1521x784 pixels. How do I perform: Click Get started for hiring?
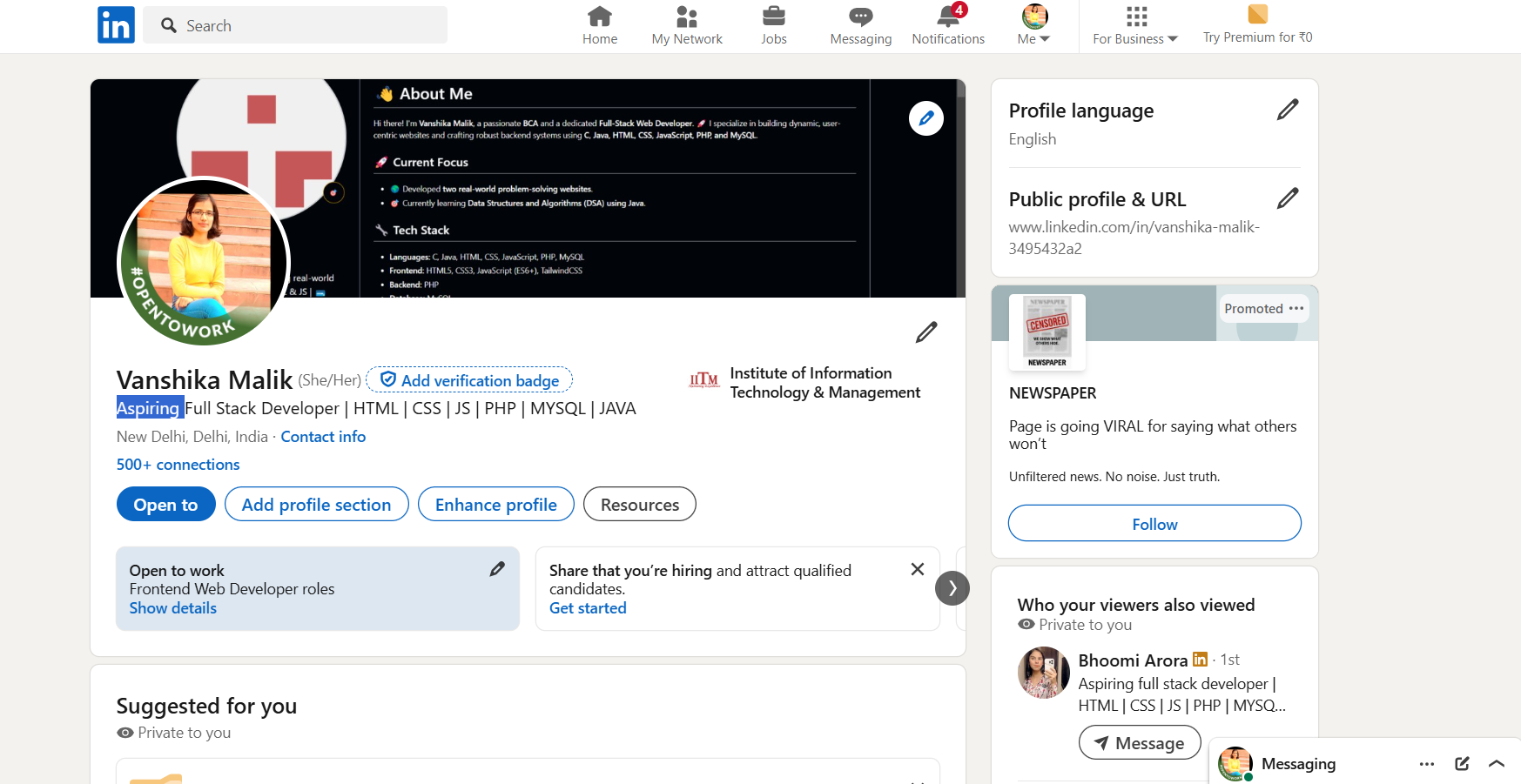[x=588, y=608]
